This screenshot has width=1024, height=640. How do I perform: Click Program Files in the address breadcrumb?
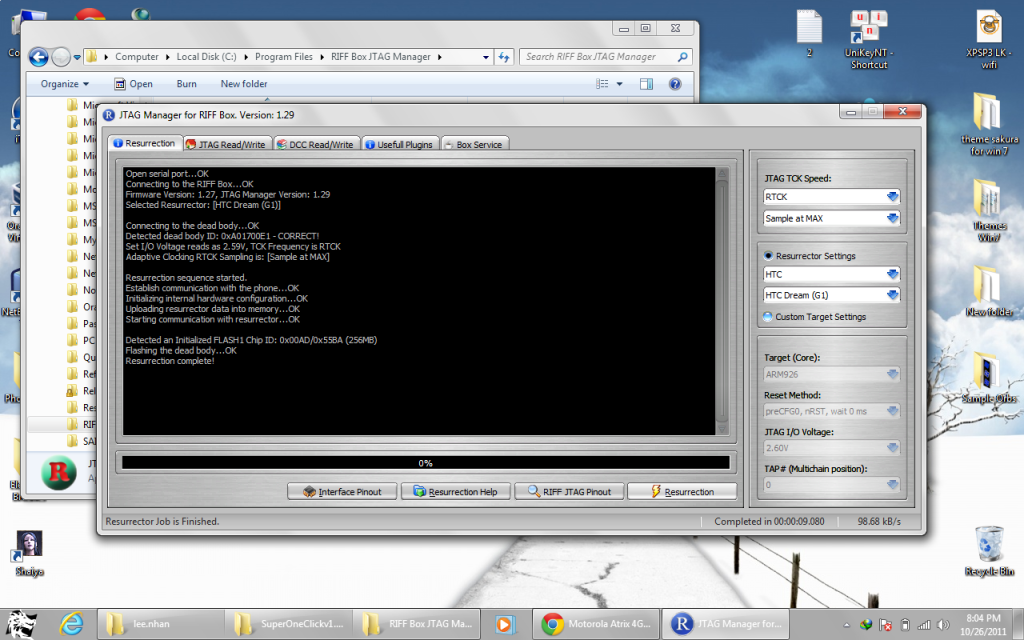pyautogui.click(x=283, y=57)
